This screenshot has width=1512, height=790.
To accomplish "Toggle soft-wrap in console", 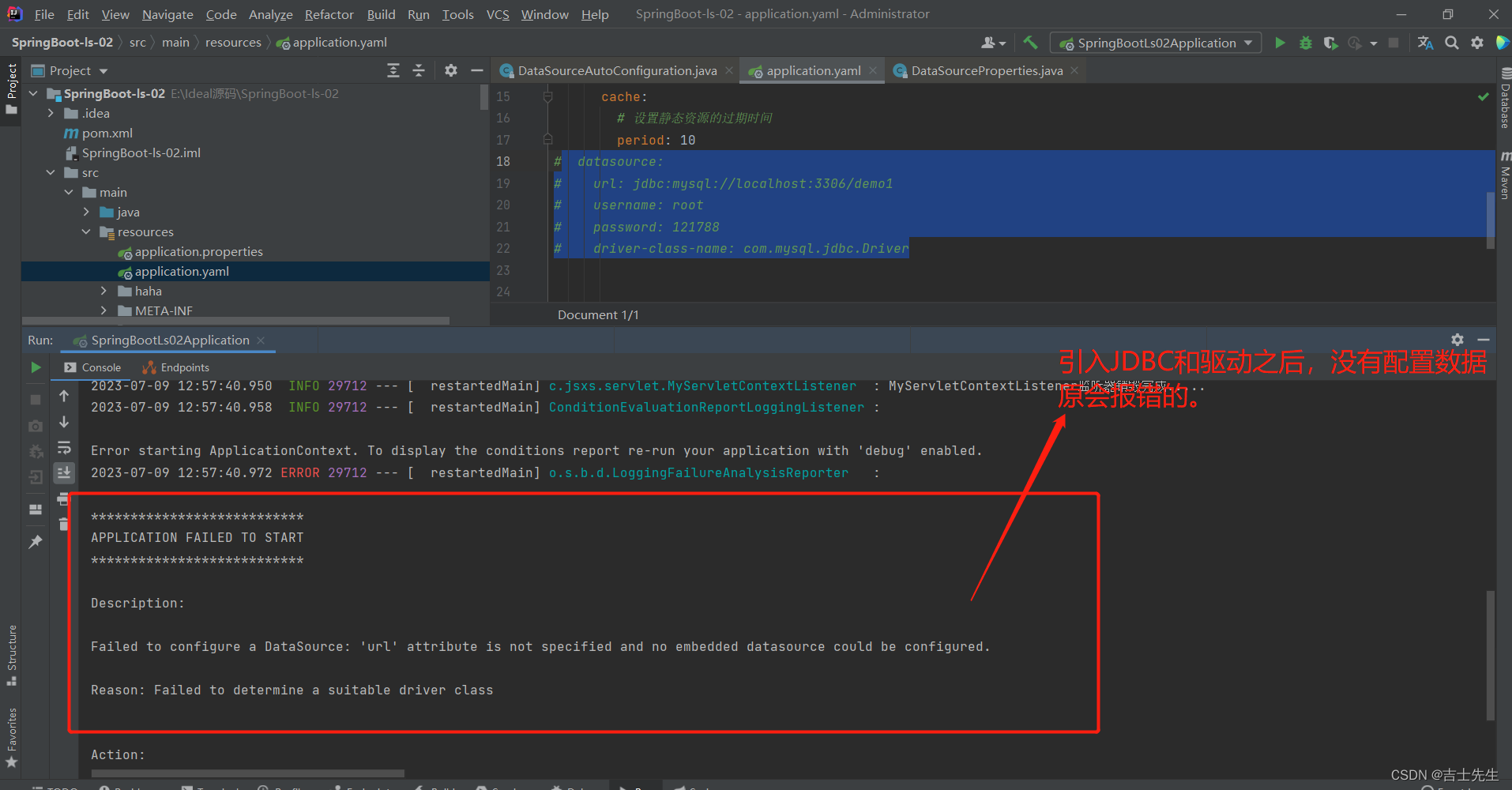I will click(x=64, y=447).
